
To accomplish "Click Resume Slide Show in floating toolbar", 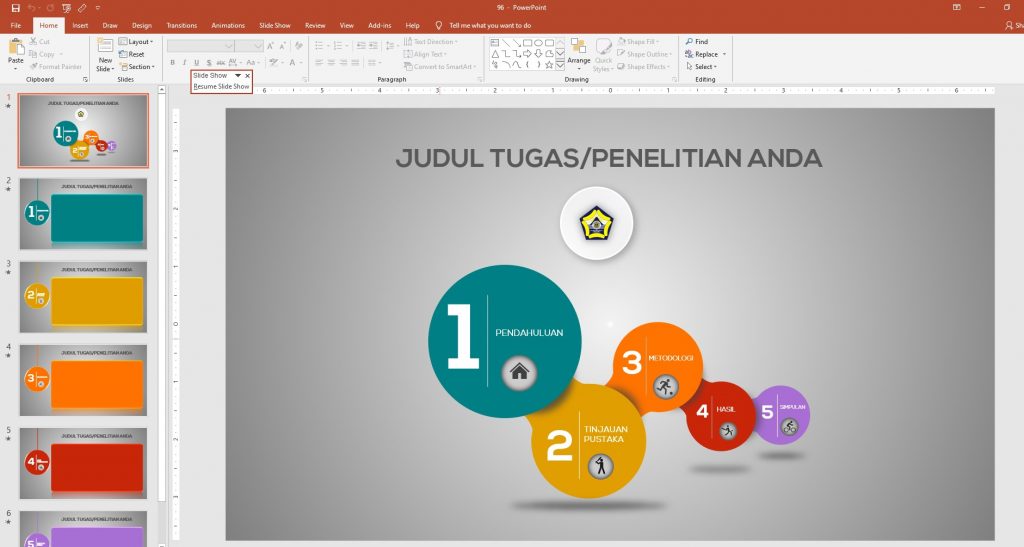I will [221, 86].
